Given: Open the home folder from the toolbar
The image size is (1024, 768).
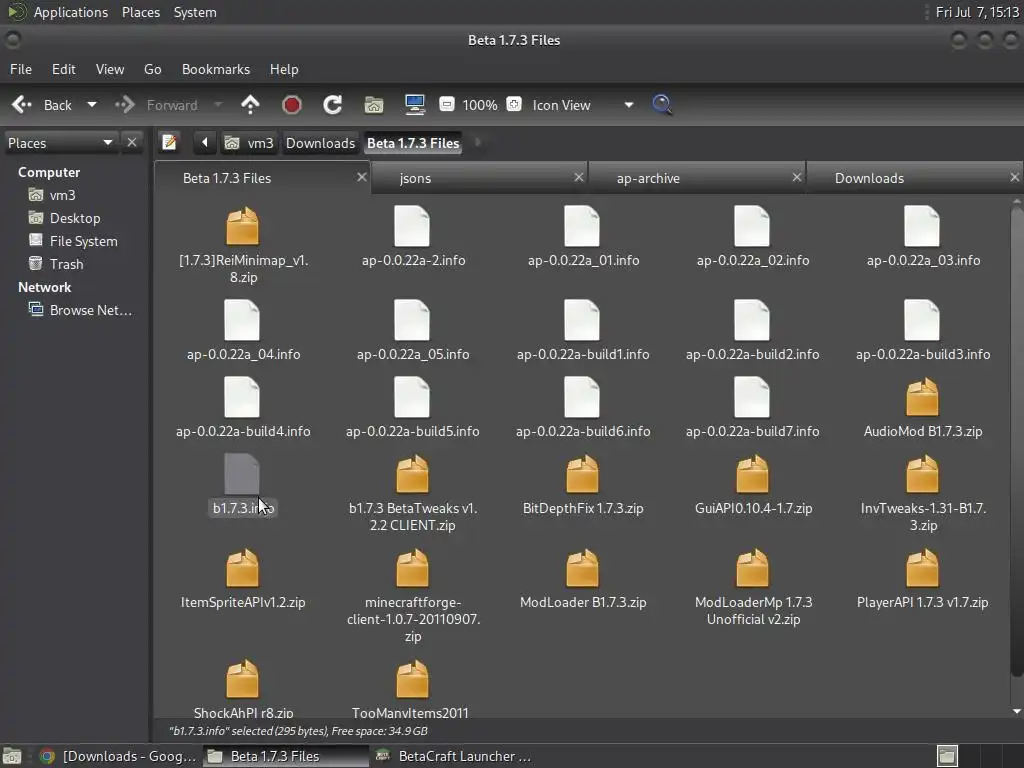Looking at the screenshot, I should (374, 104).
